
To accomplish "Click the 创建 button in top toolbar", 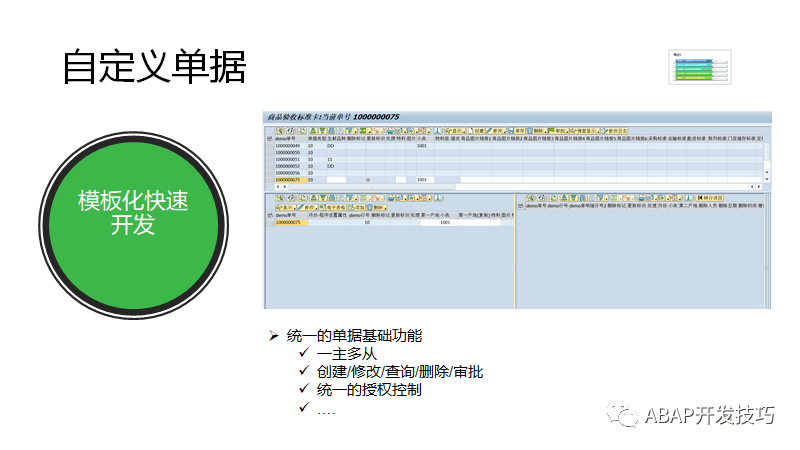I will (x=476, y=131).
